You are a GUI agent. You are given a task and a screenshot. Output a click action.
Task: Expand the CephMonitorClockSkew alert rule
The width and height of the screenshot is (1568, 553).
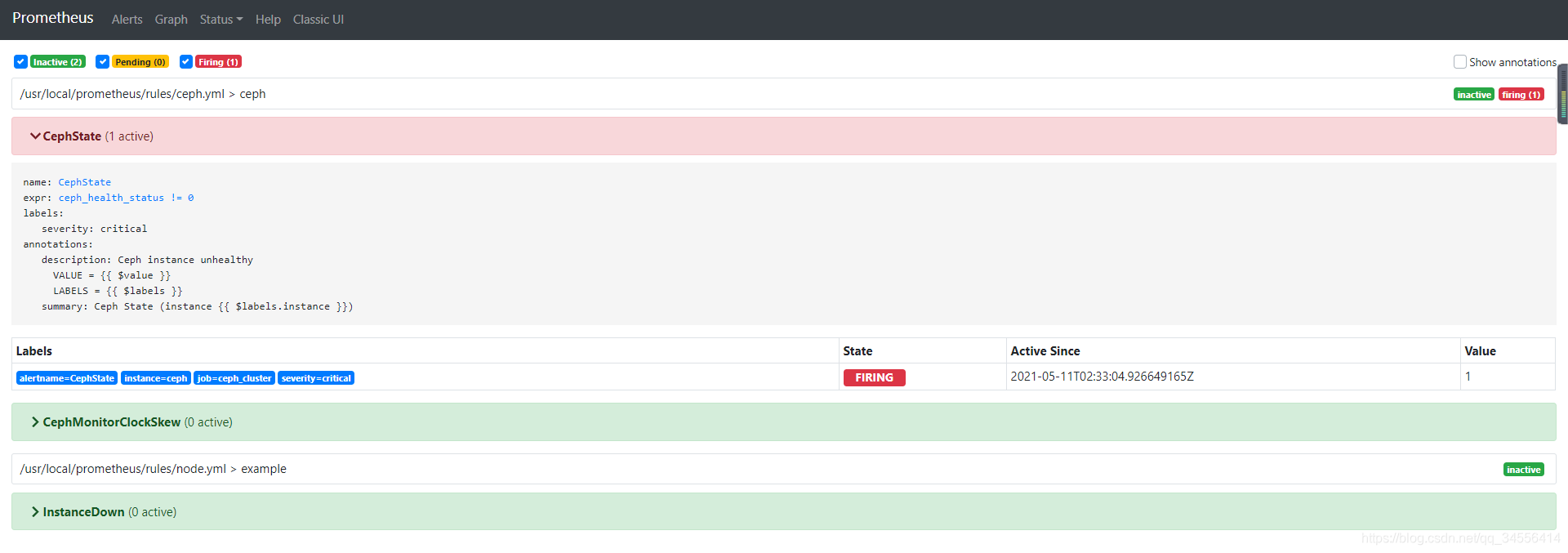pos(783,422)
